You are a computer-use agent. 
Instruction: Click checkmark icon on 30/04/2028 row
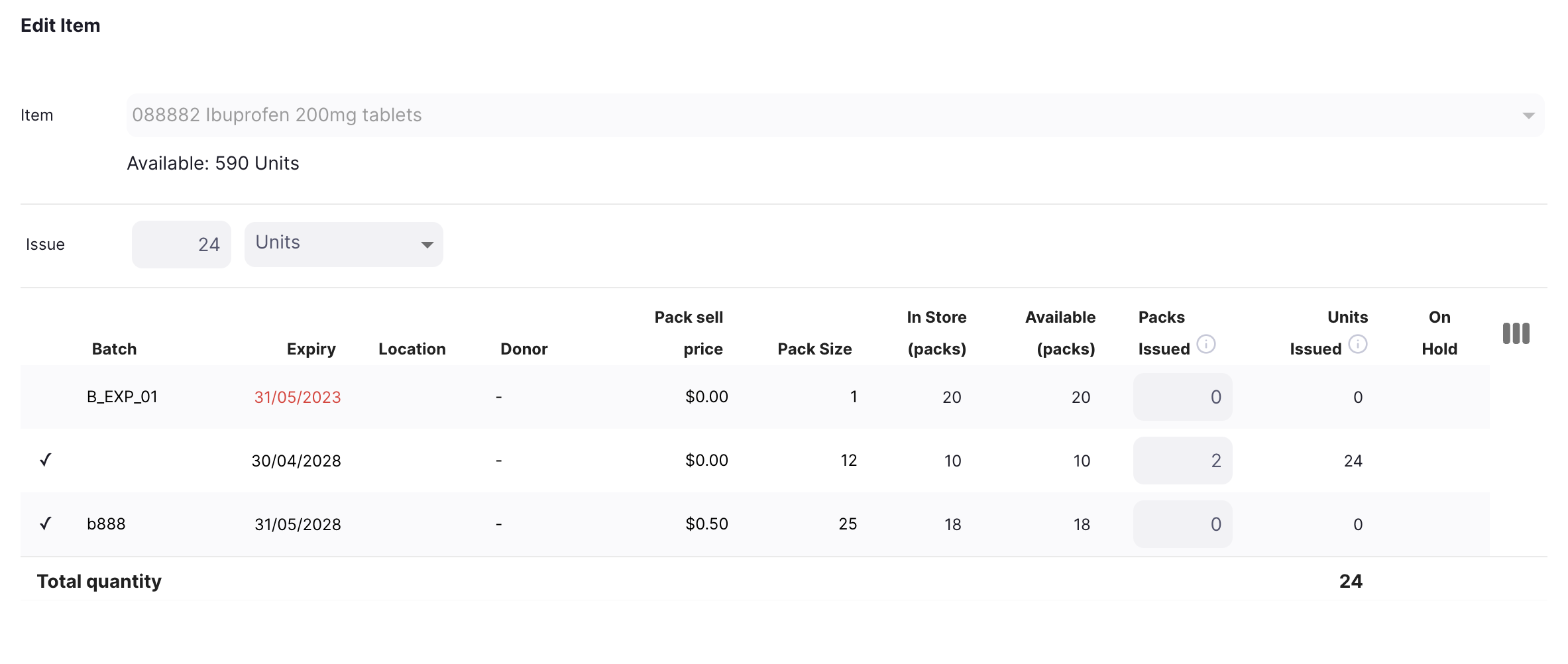click(x=45, y=461)
